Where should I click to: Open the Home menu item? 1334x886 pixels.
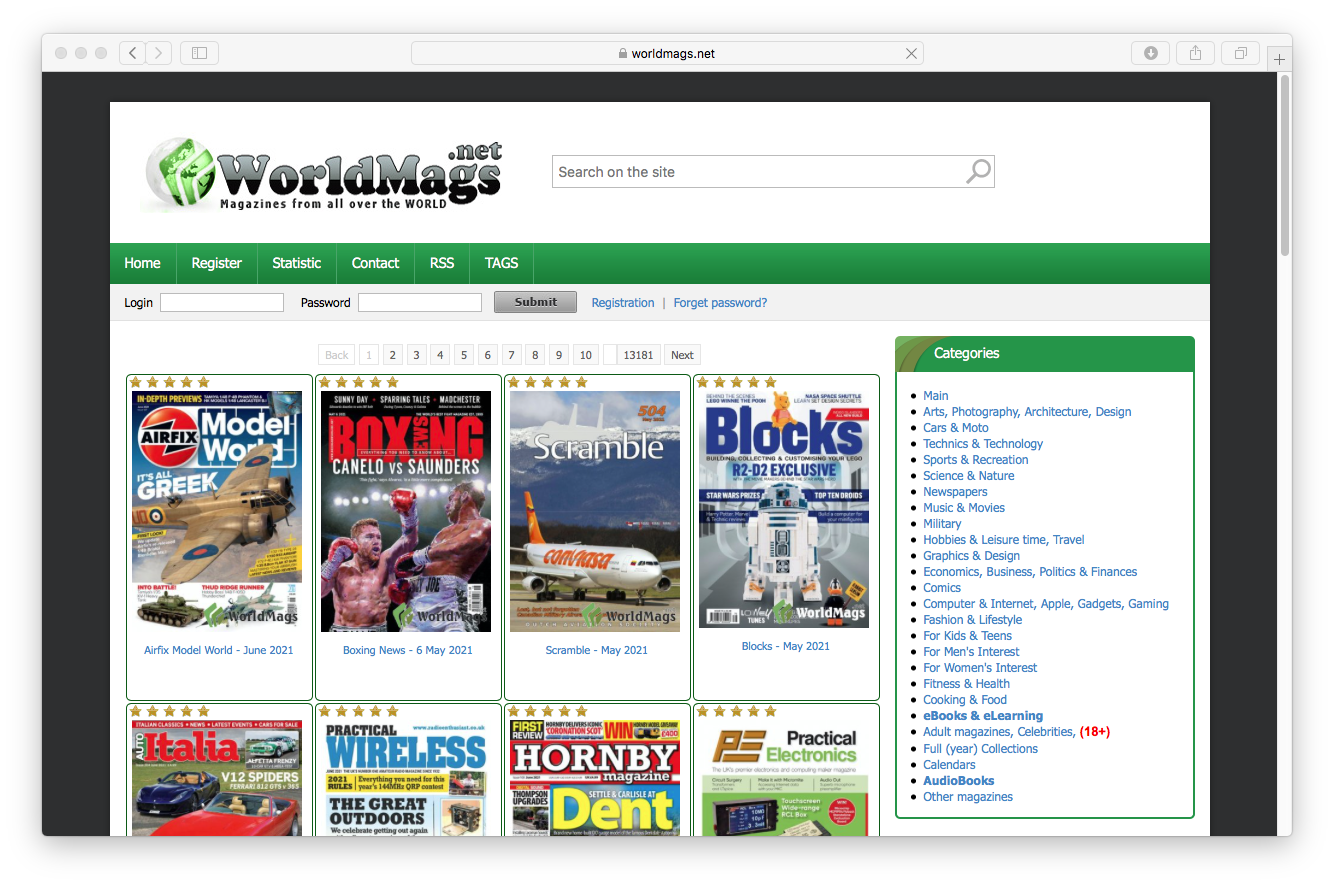point(142,263)
